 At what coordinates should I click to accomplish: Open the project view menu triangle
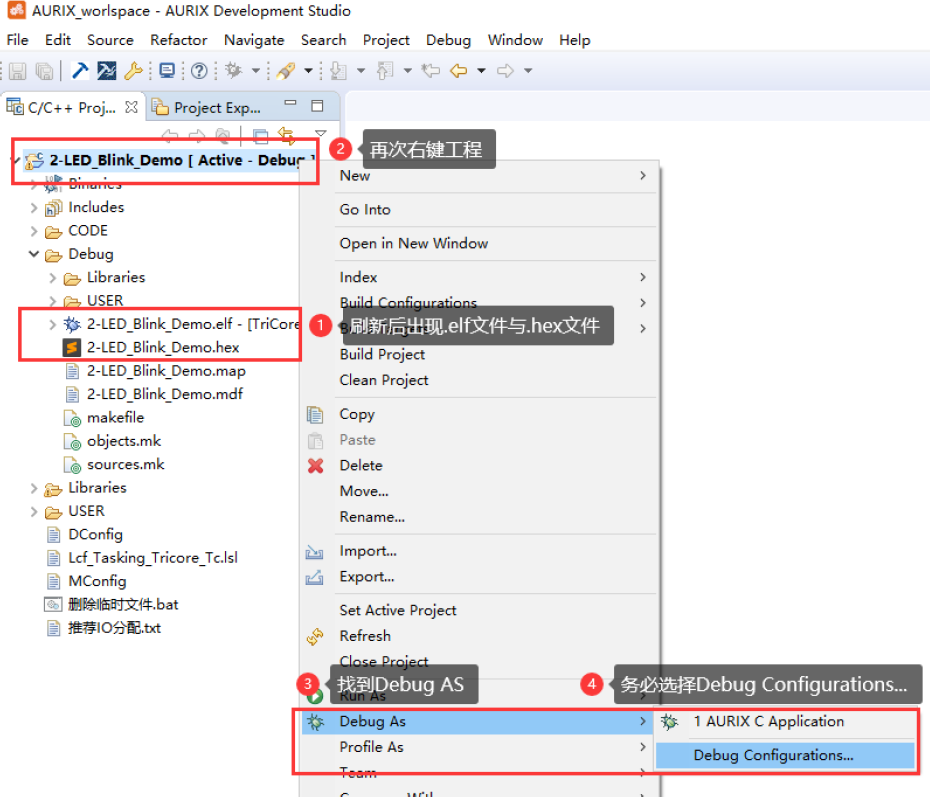pos(321,133)
